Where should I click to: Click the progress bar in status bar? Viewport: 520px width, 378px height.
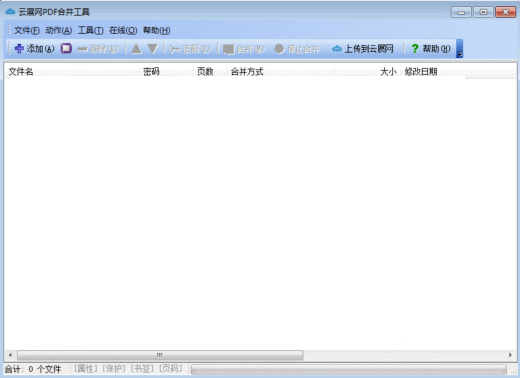[x=349, y=369]
